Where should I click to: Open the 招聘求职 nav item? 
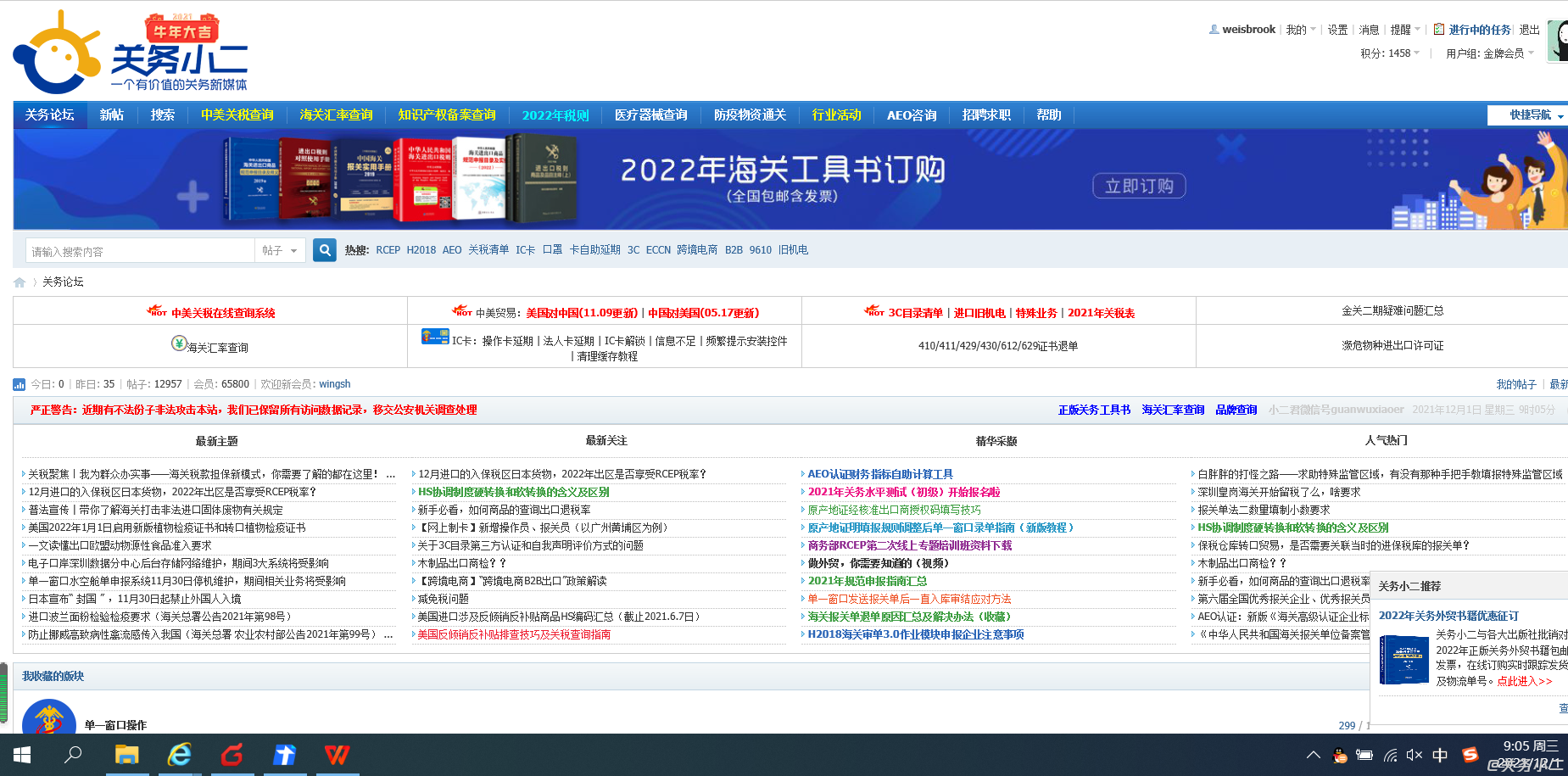986,115
